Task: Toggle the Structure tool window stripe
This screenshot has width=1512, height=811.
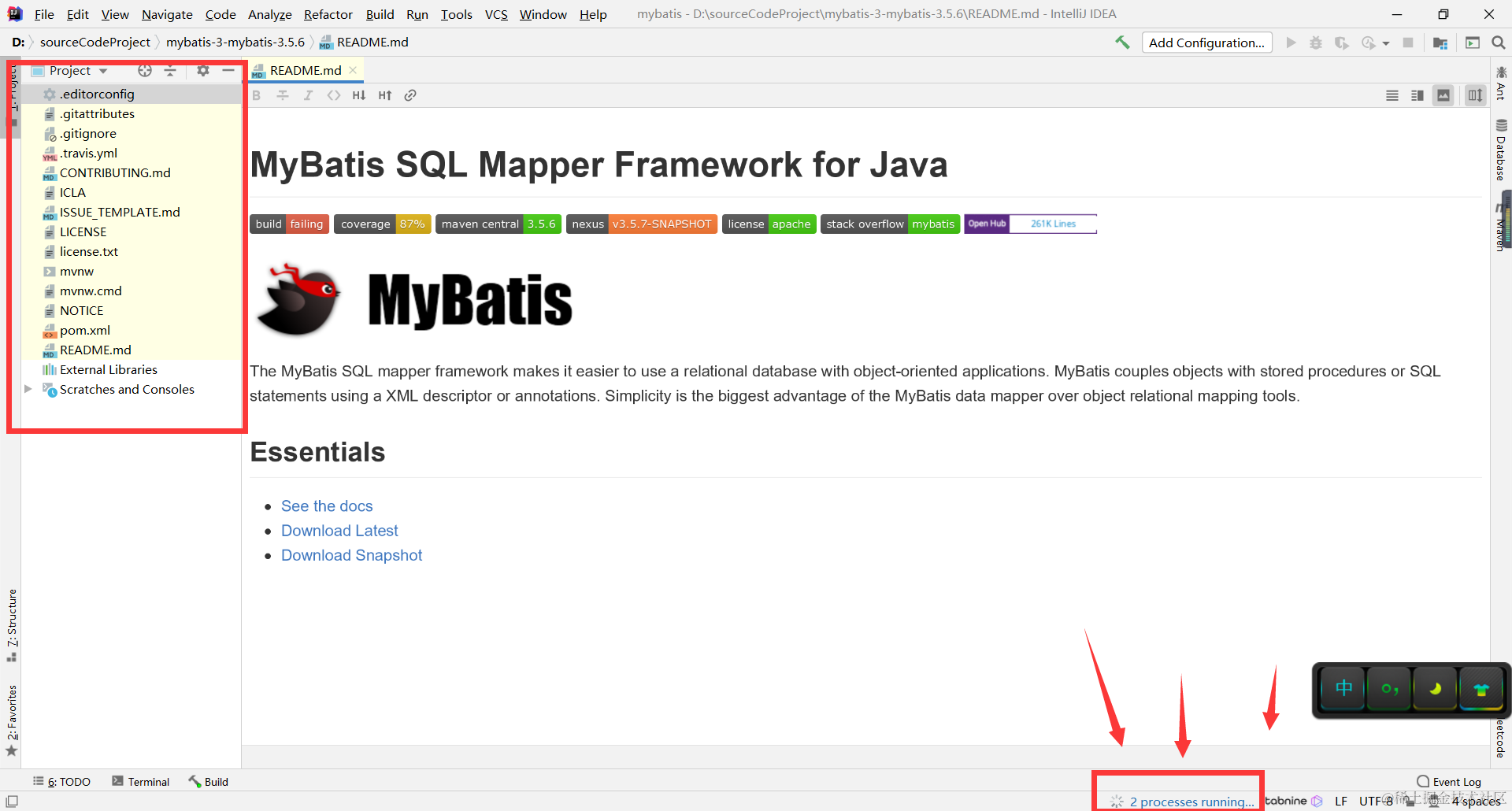Action: pos(12,625)
